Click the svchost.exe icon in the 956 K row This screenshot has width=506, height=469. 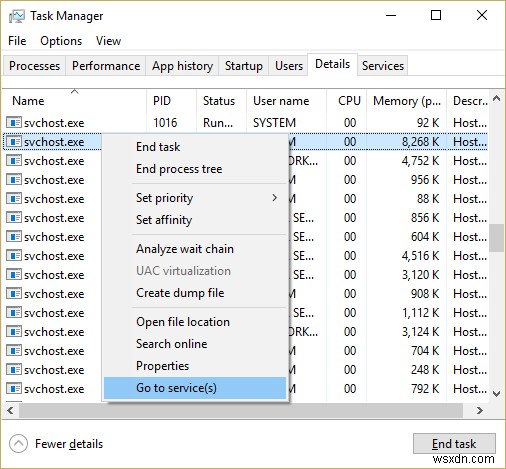point(14,180)
